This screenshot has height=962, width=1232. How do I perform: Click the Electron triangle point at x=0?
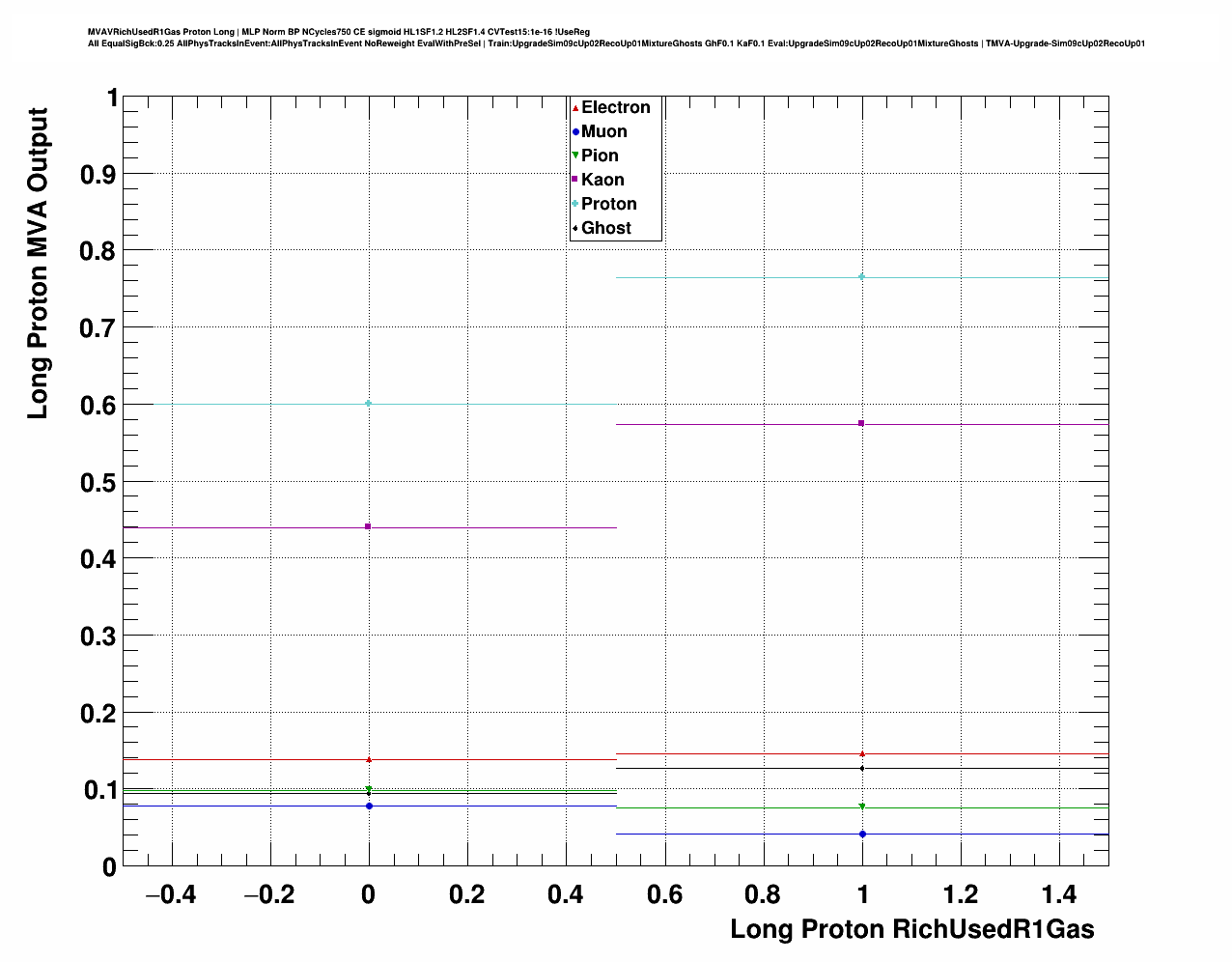tap(369, 759)
